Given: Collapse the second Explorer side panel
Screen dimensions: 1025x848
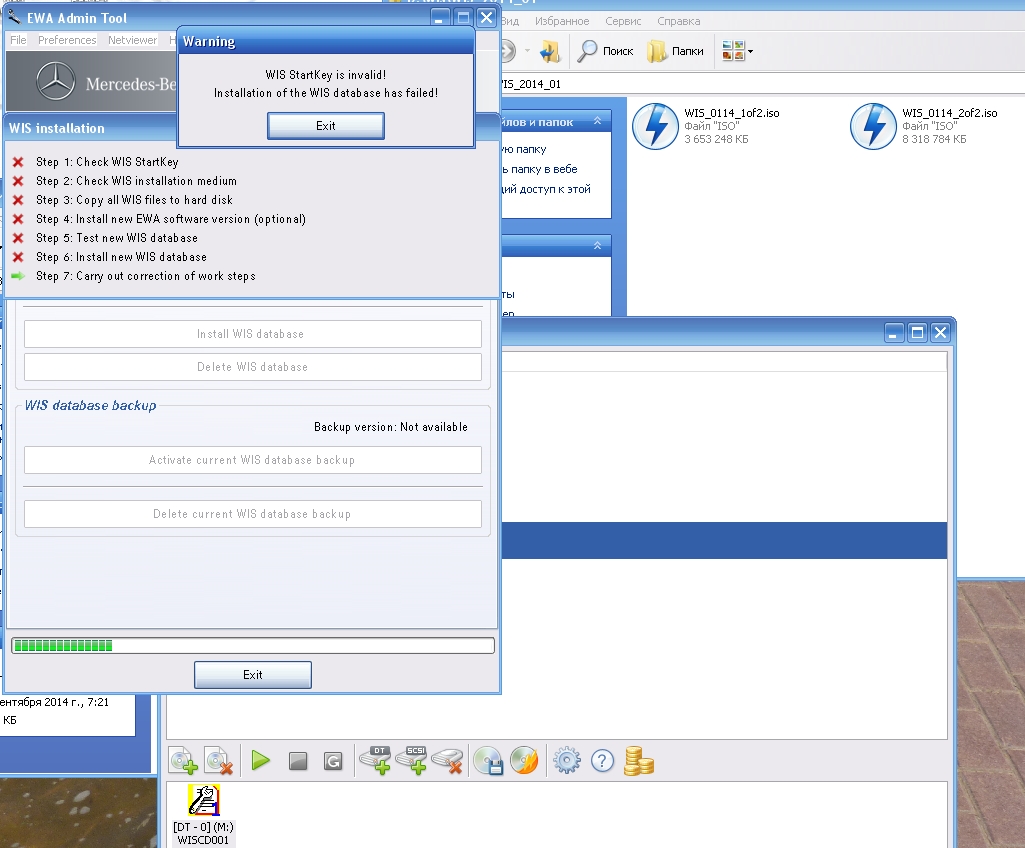Looking at the screenshot, I should click(597, 245).
